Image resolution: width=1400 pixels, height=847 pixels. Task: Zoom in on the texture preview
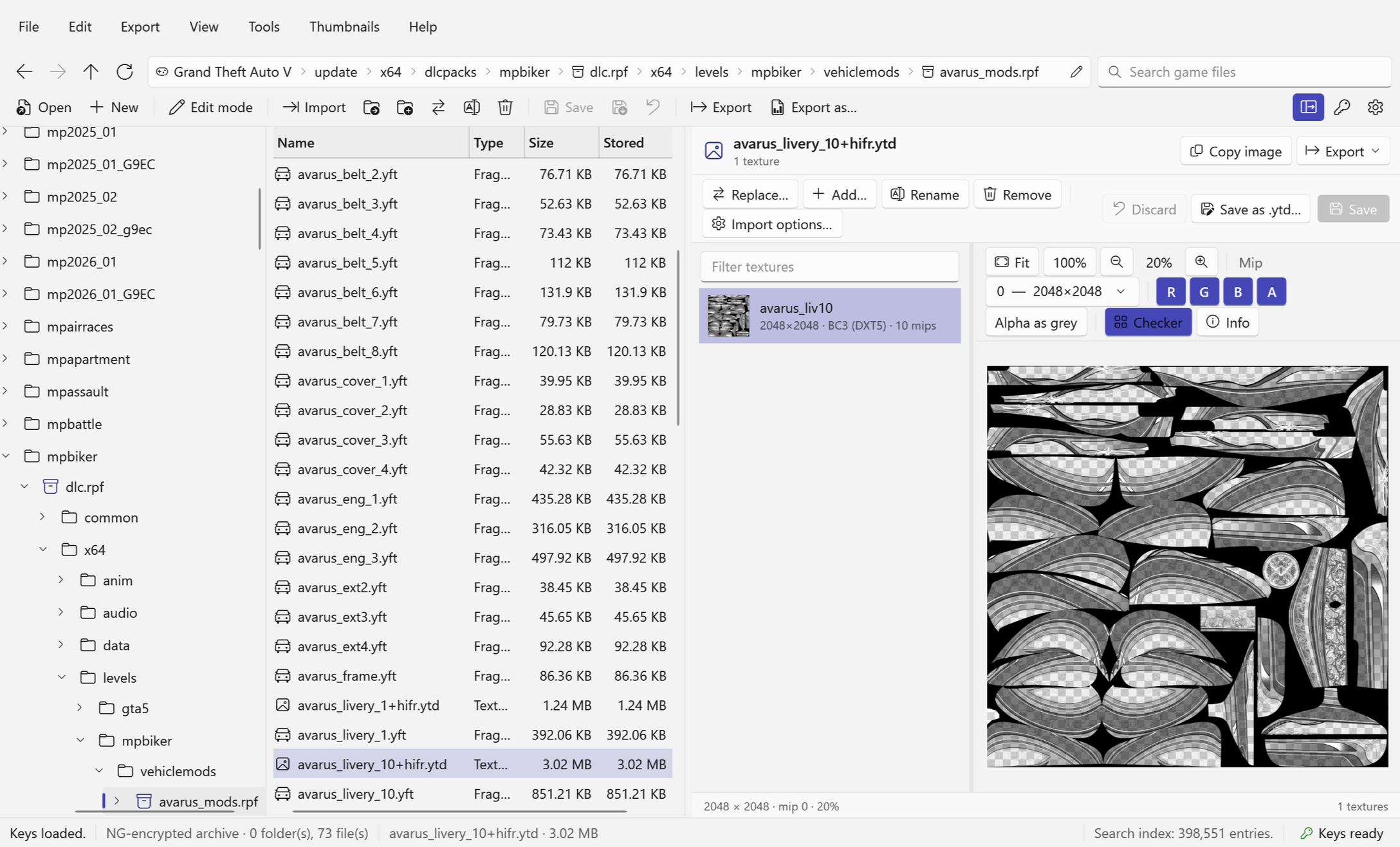click(1201, 262)
